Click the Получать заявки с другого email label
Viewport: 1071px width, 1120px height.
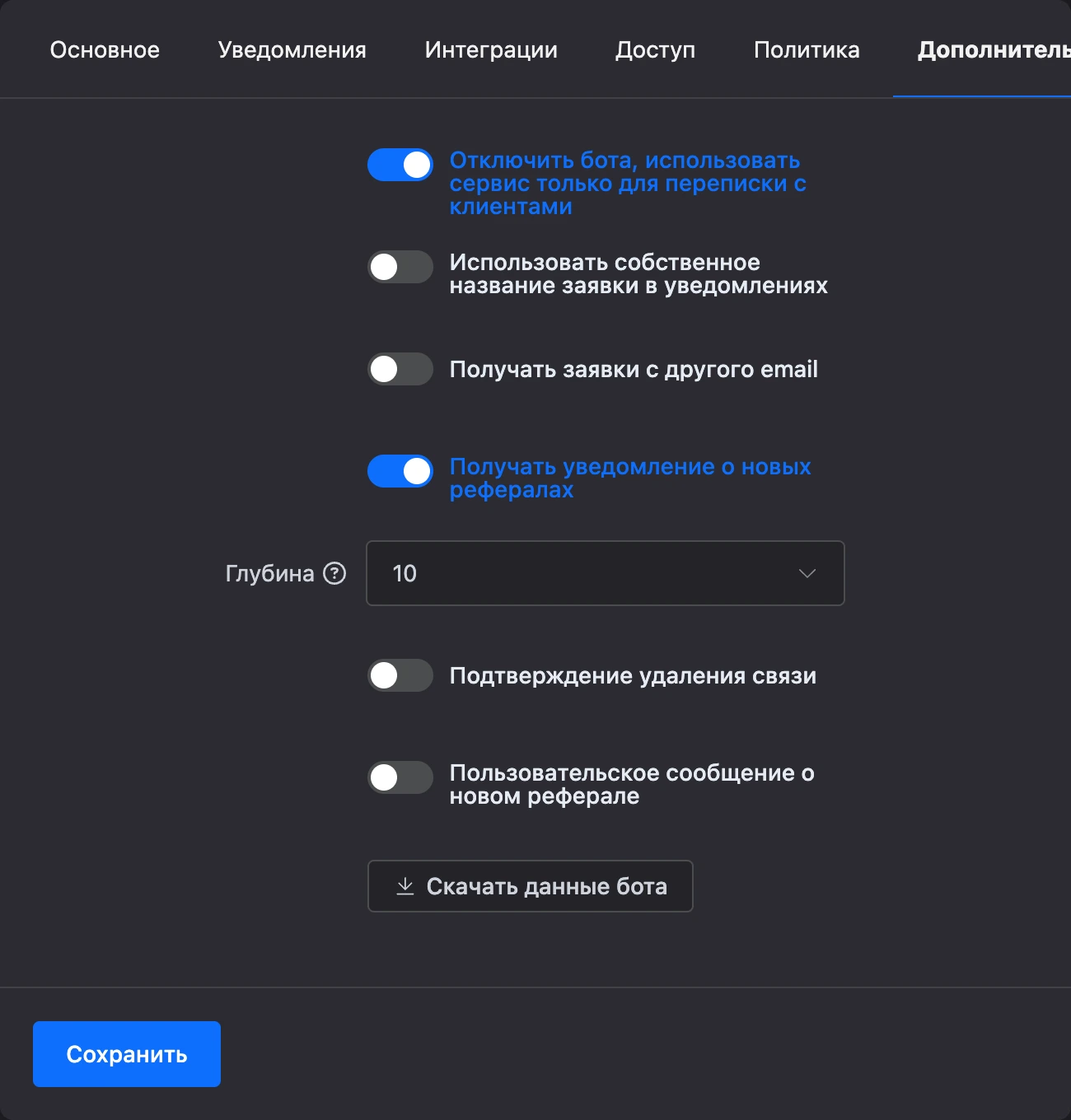634,369
